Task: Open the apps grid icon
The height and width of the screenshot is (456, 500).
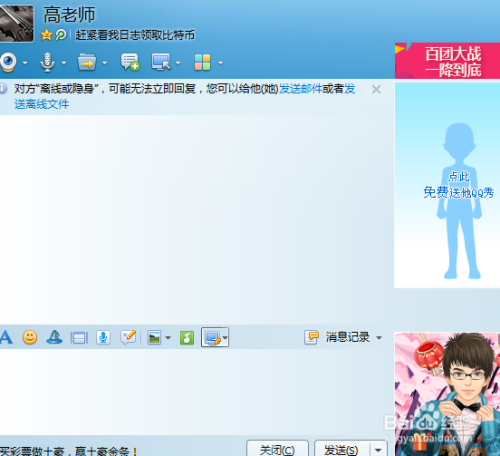Action: coord(203,62)
